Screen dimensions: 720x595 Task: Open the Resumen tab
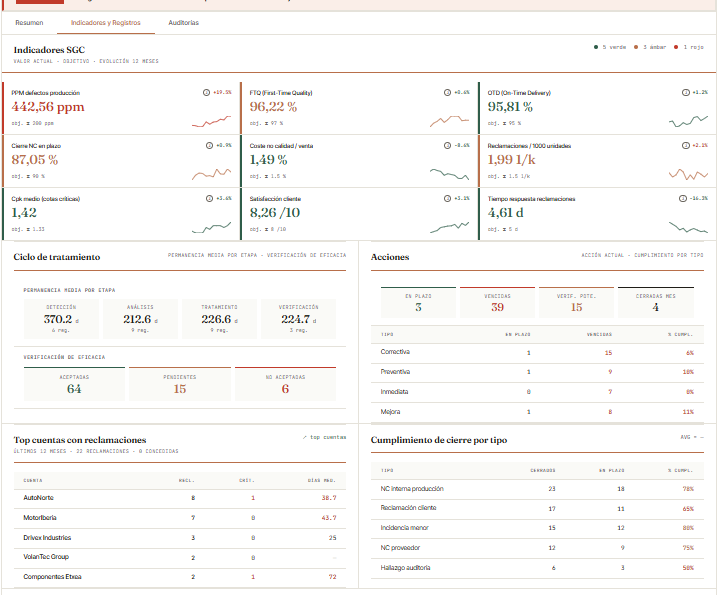(29, 22)
